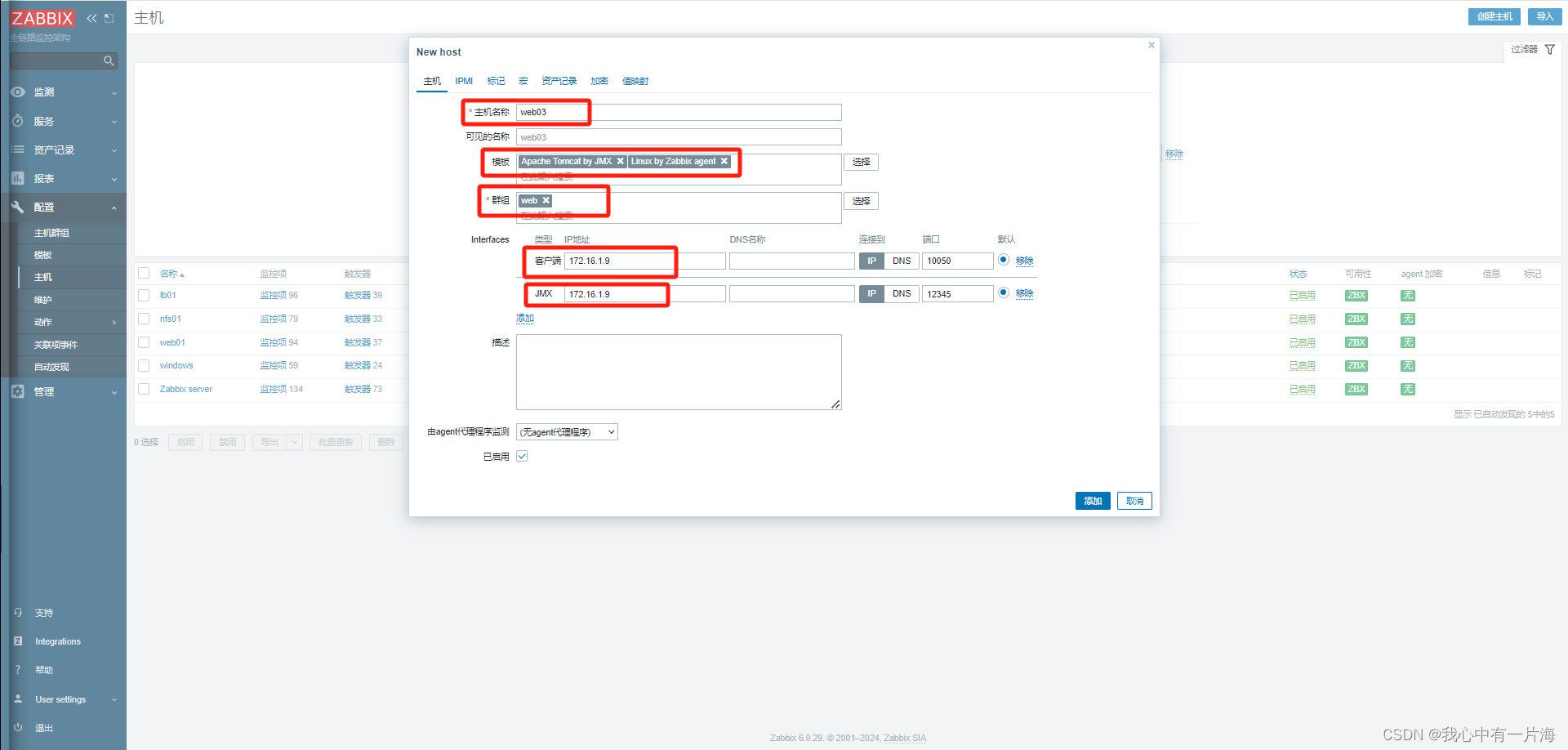
Task: Switch to the 值映射 value mapping tab
Action: point(635,81)
